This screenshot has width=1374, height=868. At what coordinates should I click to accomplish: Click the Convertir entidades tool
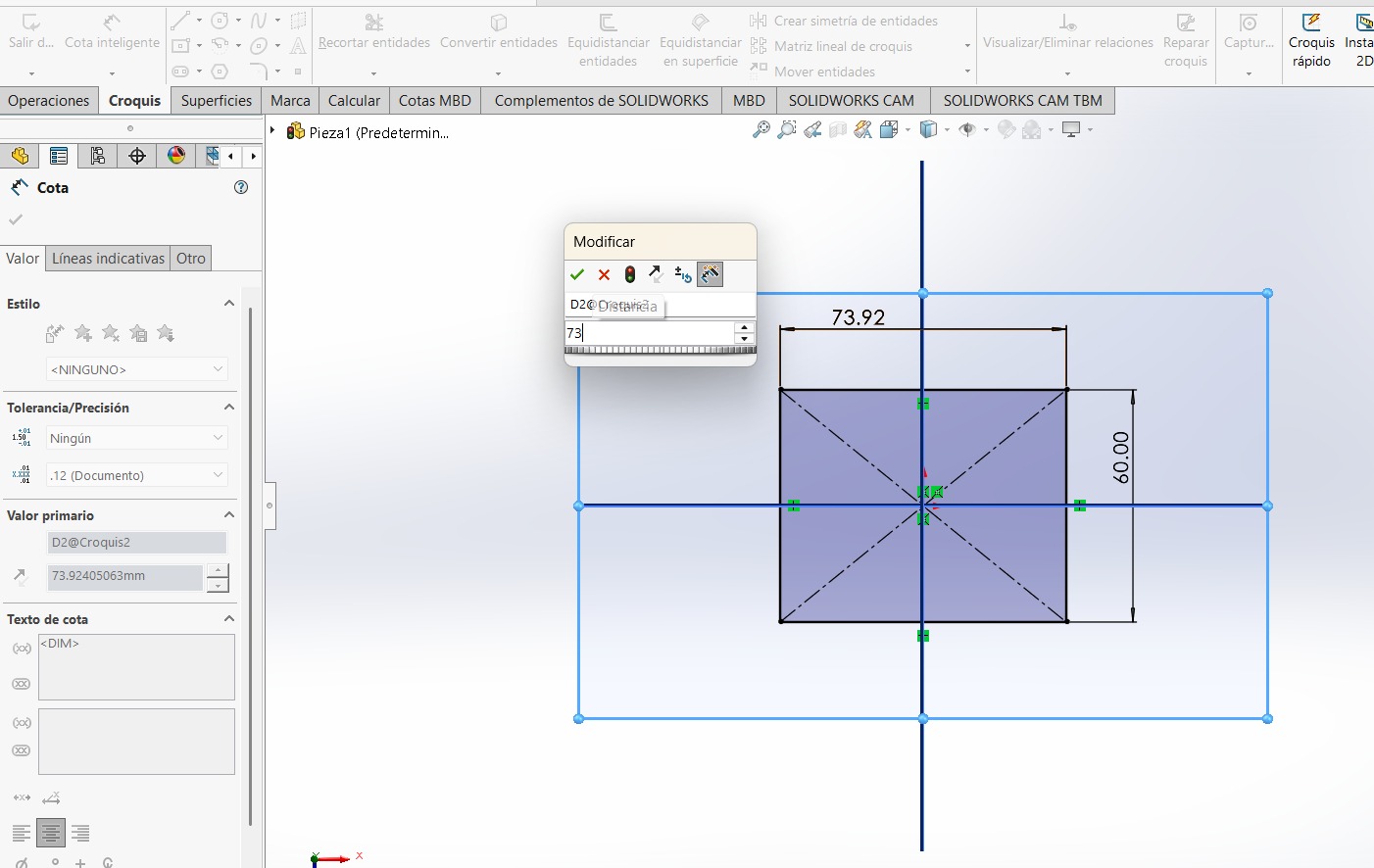click(x=499, y=33)
